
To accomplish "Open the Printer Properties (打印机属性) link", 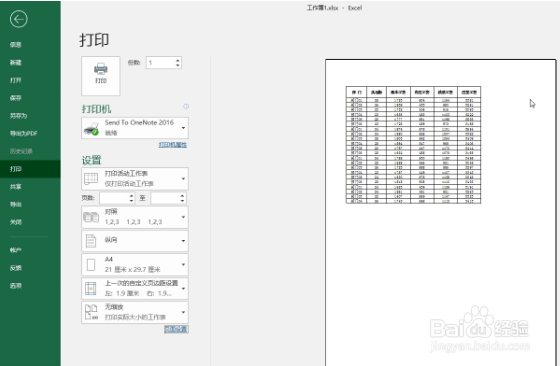I will pos(173,145).
